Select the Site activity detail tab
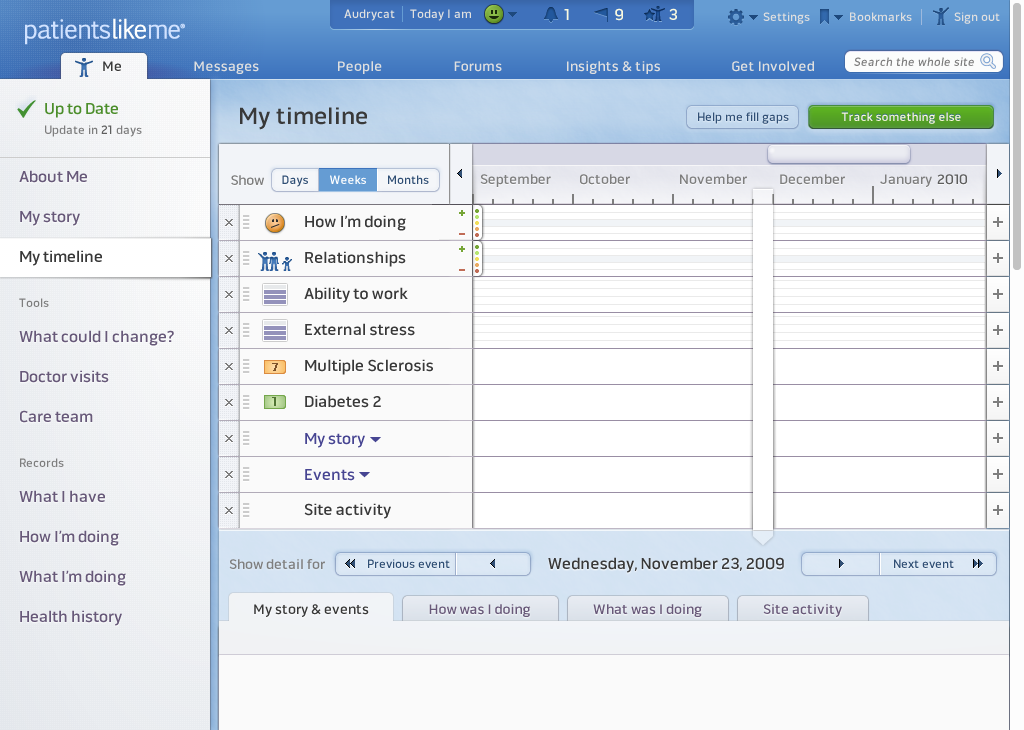Viewport: 1024px width, 730px height. point(803,609)
